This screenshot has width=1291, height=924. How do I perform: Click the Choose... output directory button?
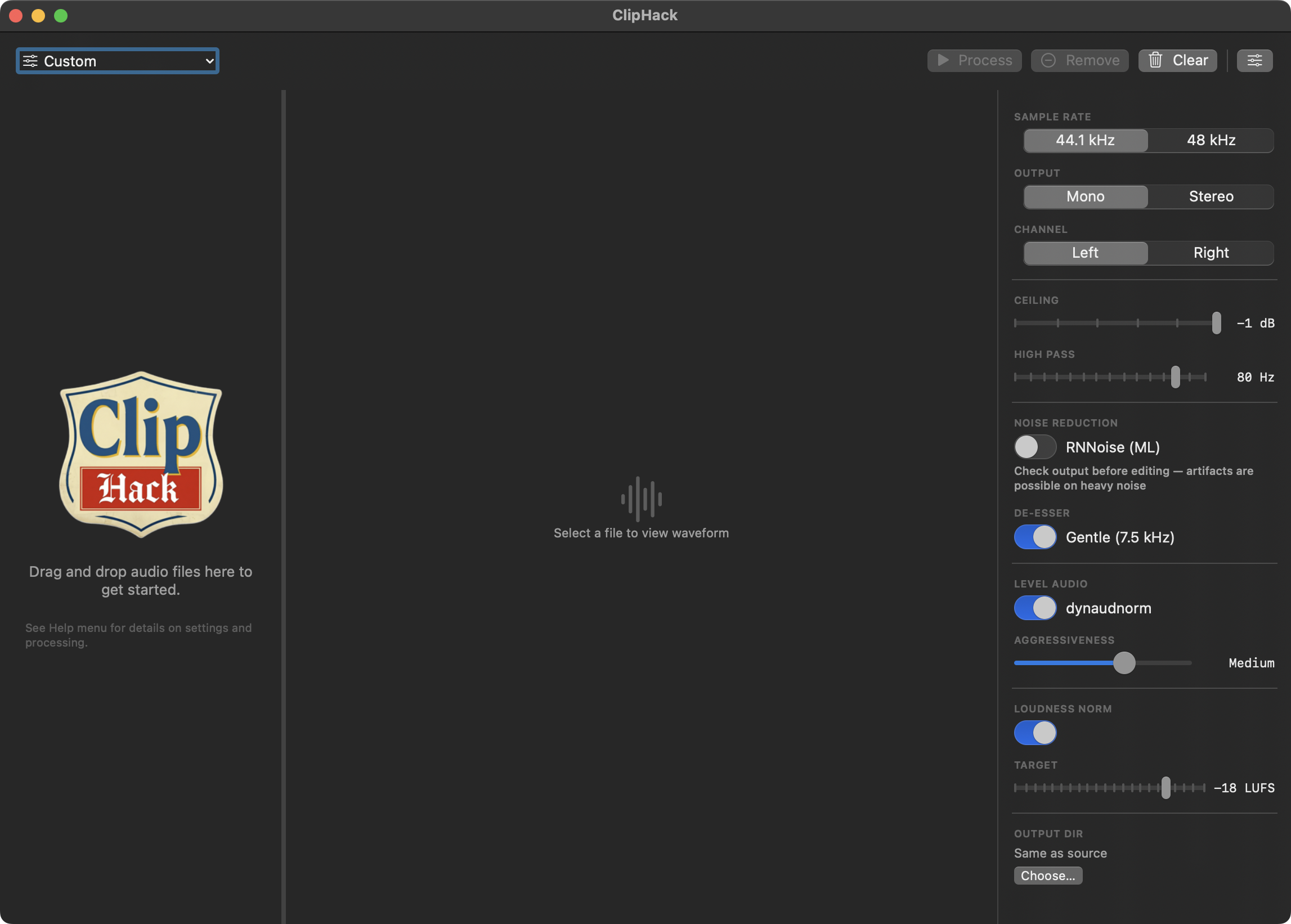click(x=1047, y=876)
